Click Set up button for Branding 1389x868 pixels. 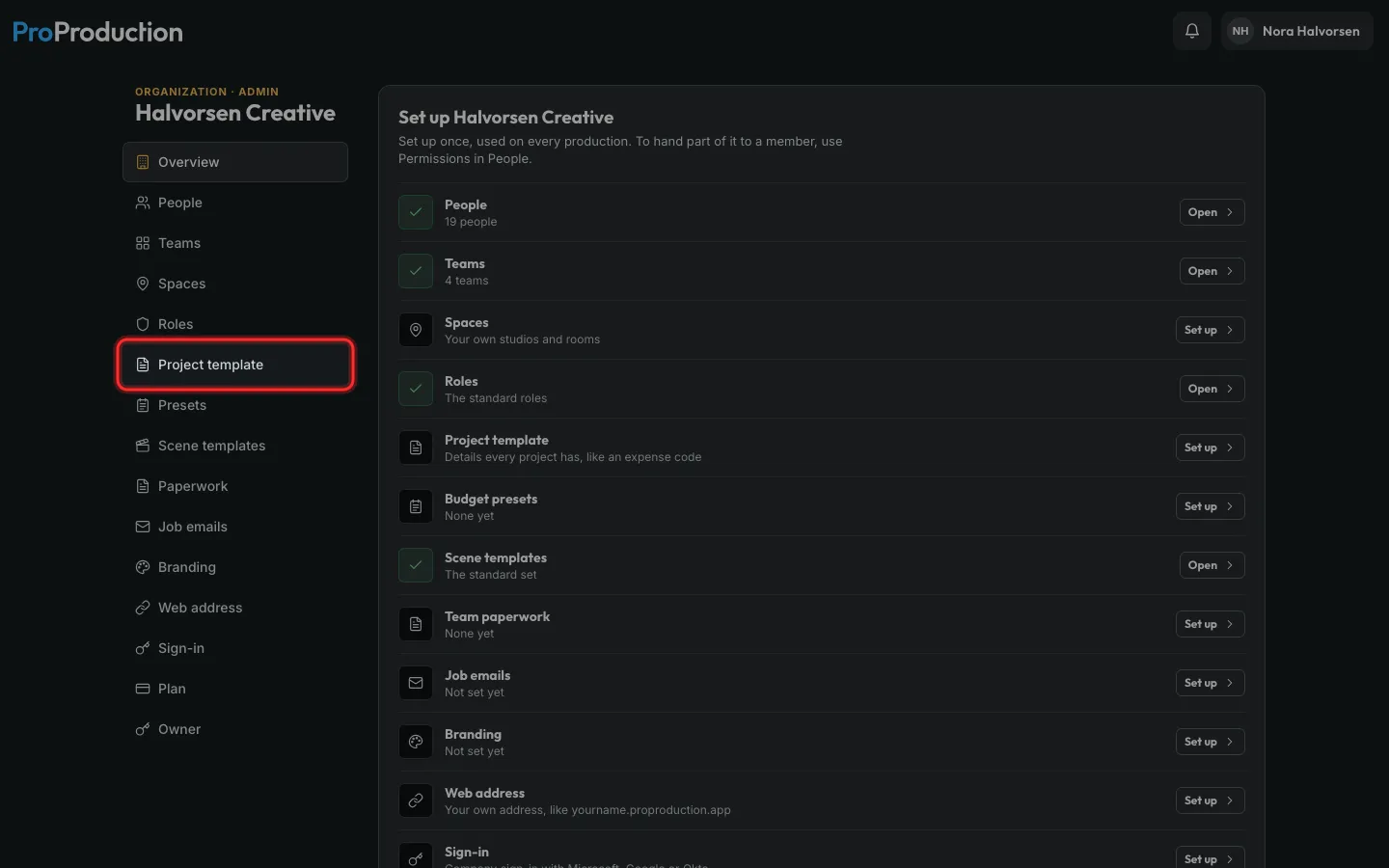(x=1210, y=742)
